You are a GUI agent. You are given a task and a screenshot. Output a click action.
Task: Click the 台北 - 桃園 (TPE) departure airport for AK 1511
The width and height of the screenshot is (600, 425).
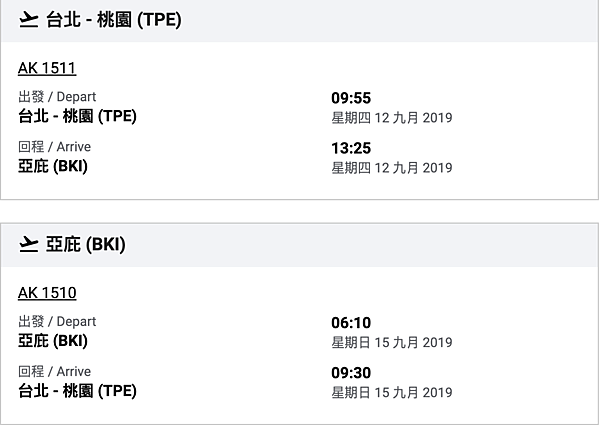77,116
